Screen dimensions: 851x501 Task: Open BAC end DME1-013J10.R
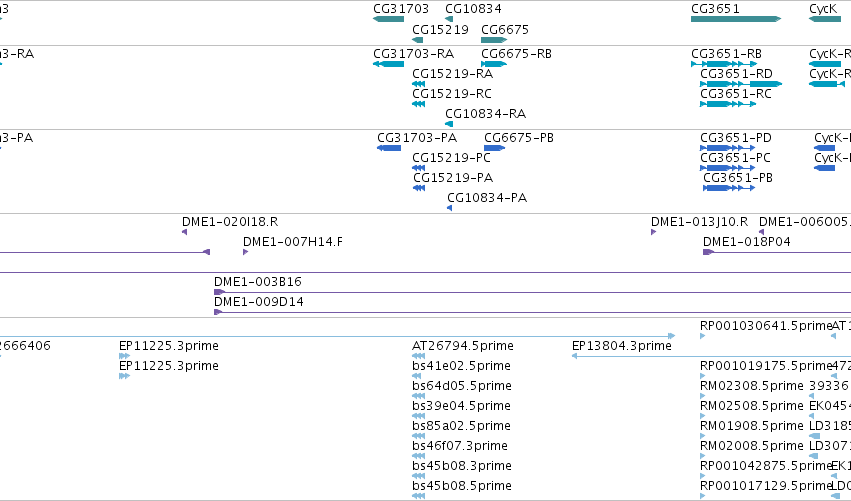coord(653,232)
